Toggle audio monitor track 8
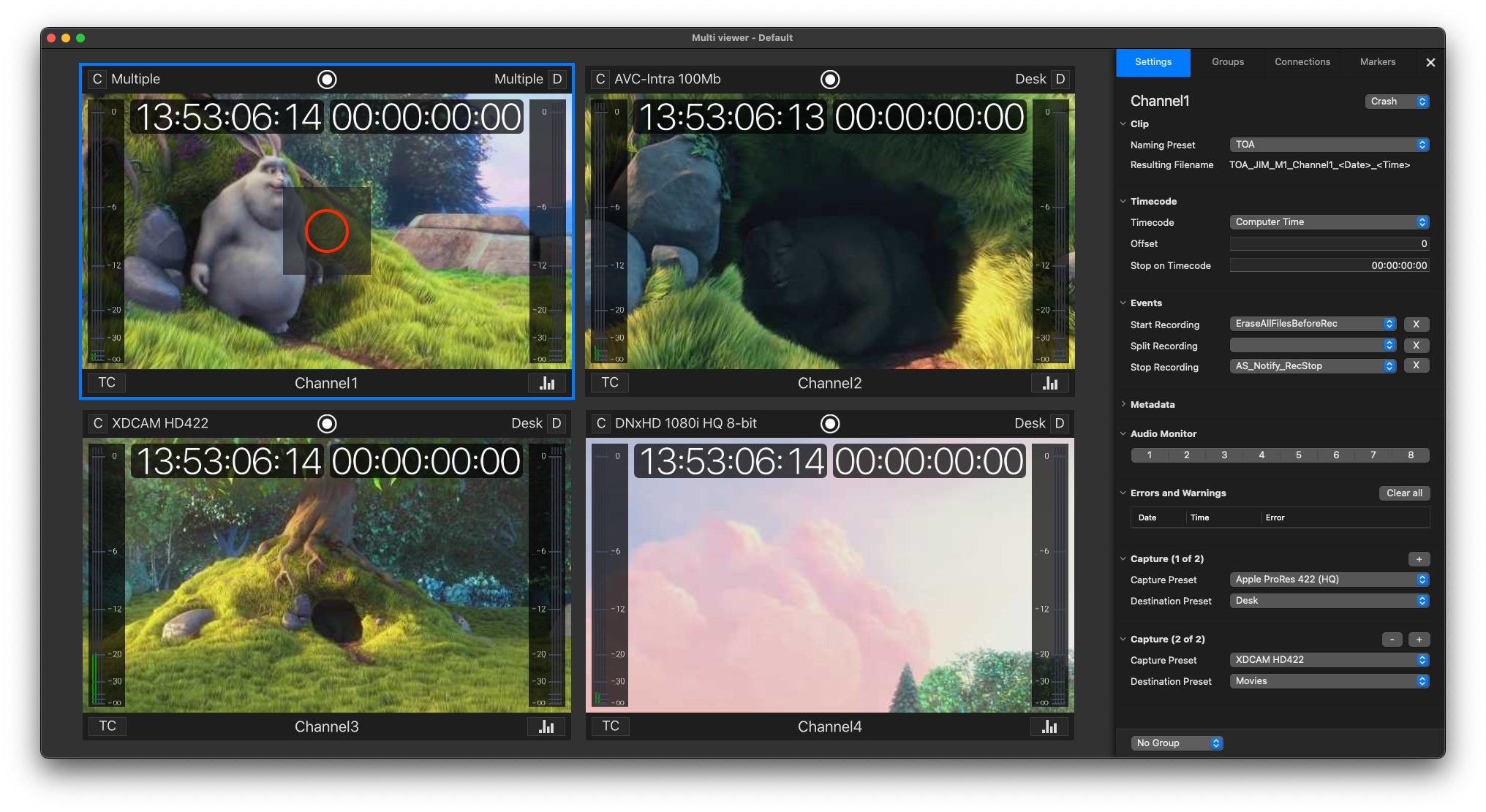 click(1411, 455)
